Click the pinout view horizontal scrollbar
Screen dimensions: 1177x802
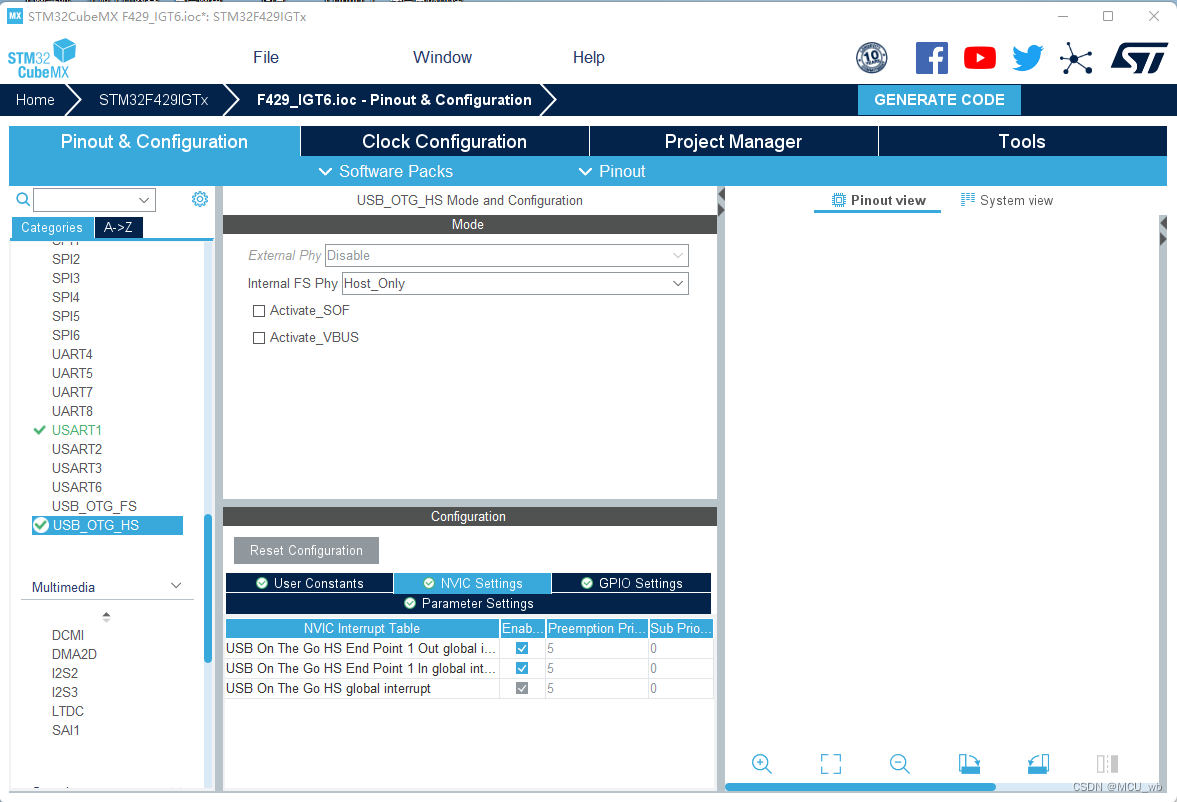[x=860, y=787]
